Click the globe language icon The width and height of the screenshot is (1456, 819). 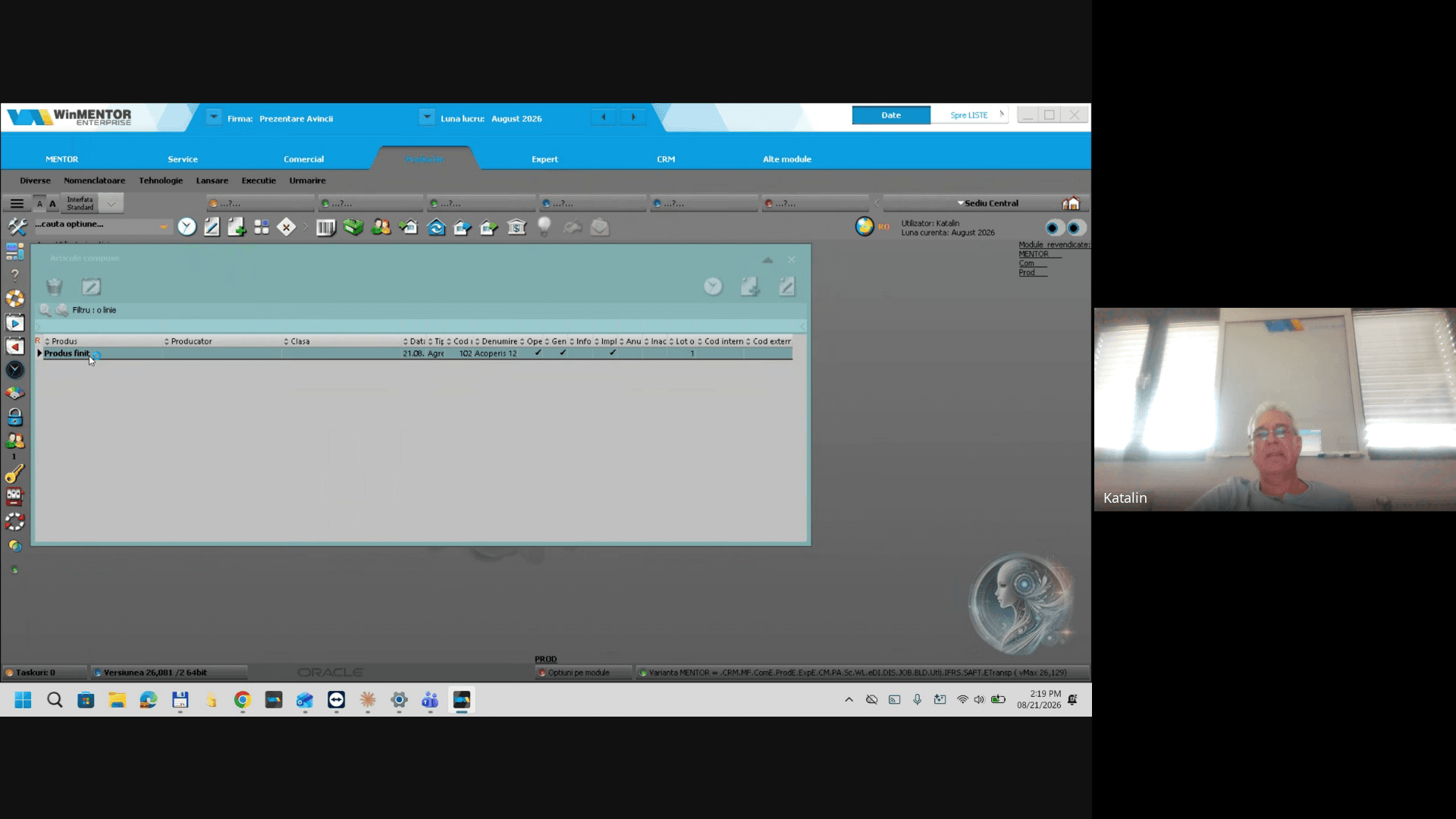pos(864,226)
